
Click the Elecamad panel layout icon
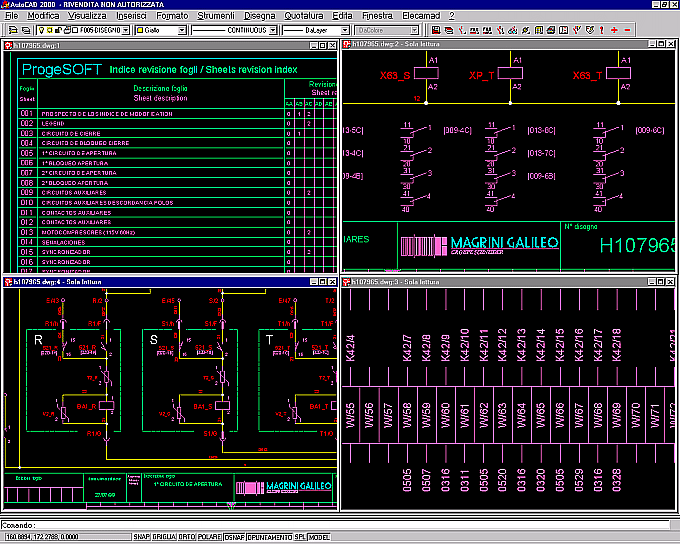click(x=563, y=30)
